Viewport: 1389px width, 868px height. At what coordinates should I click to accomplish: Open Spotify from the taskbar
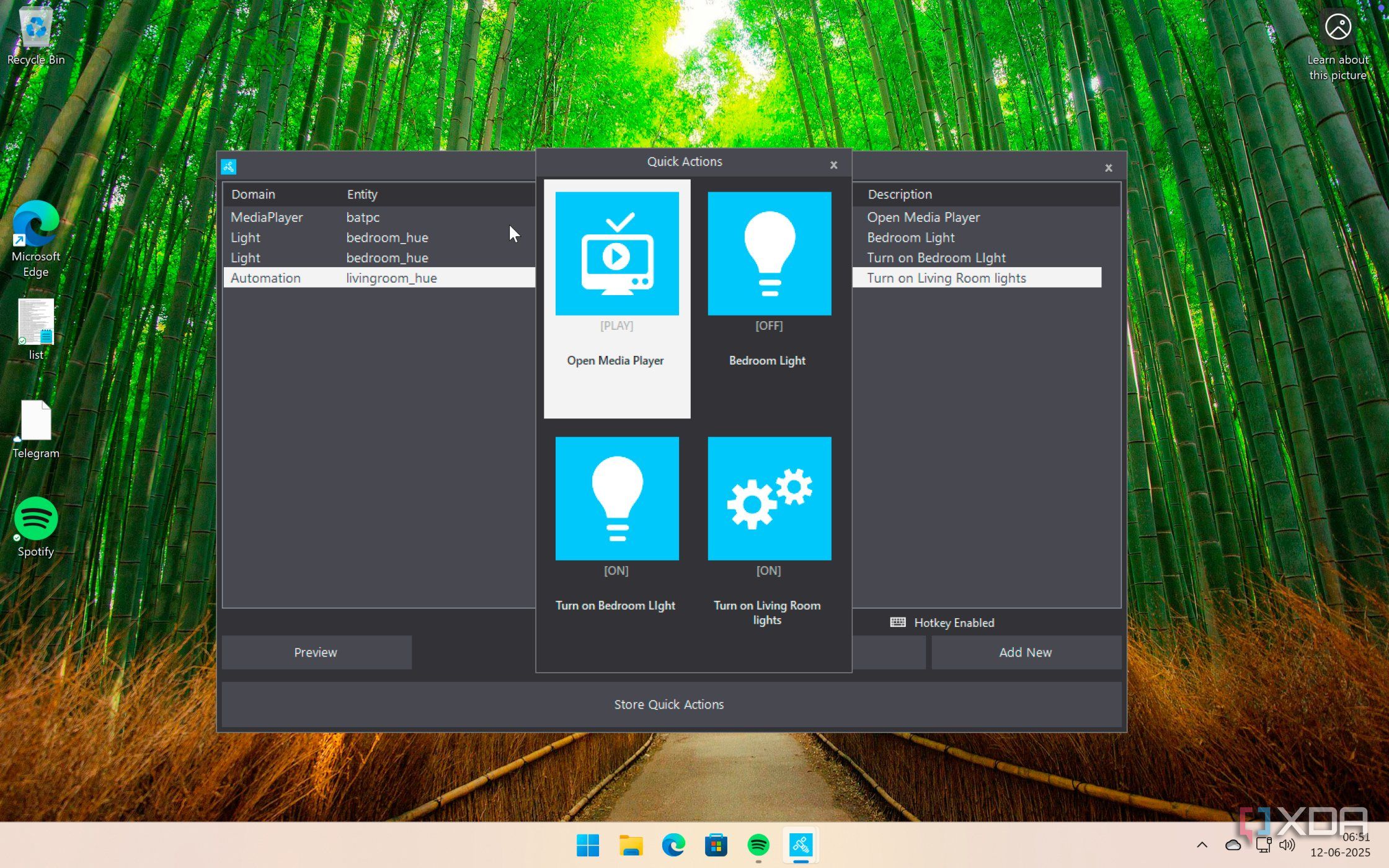[758, 845]
